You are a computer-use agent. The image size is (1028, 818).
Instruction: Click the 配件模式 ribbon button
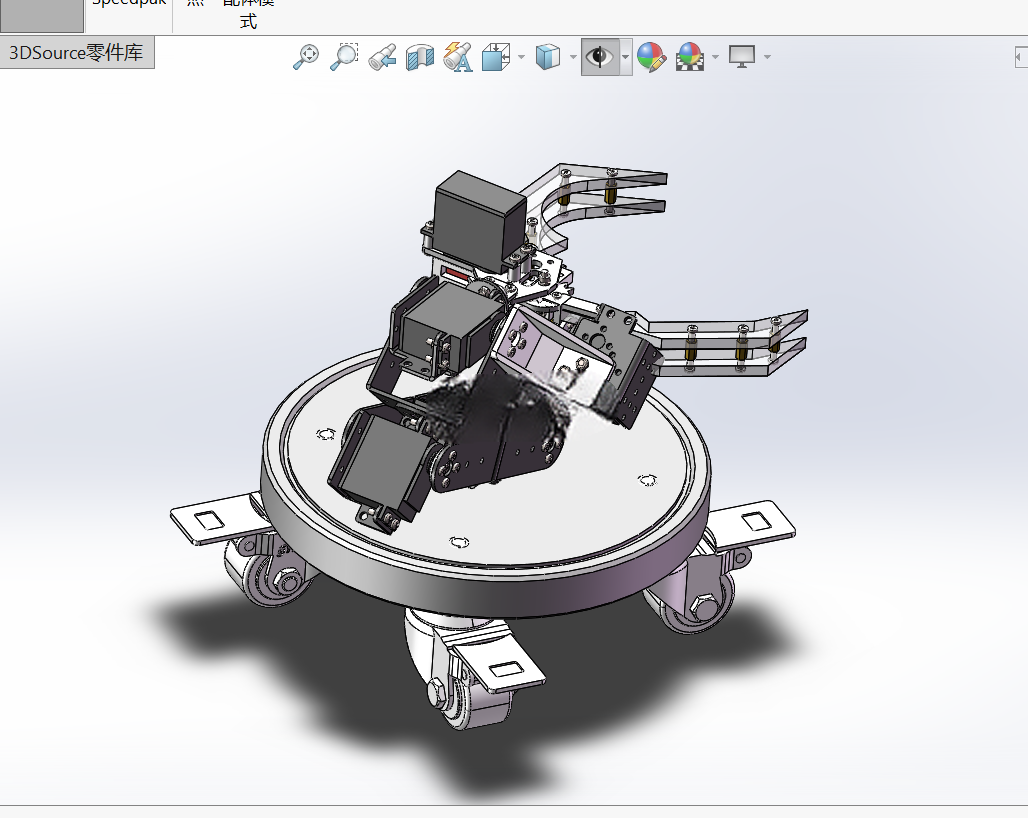click(248, 13)
